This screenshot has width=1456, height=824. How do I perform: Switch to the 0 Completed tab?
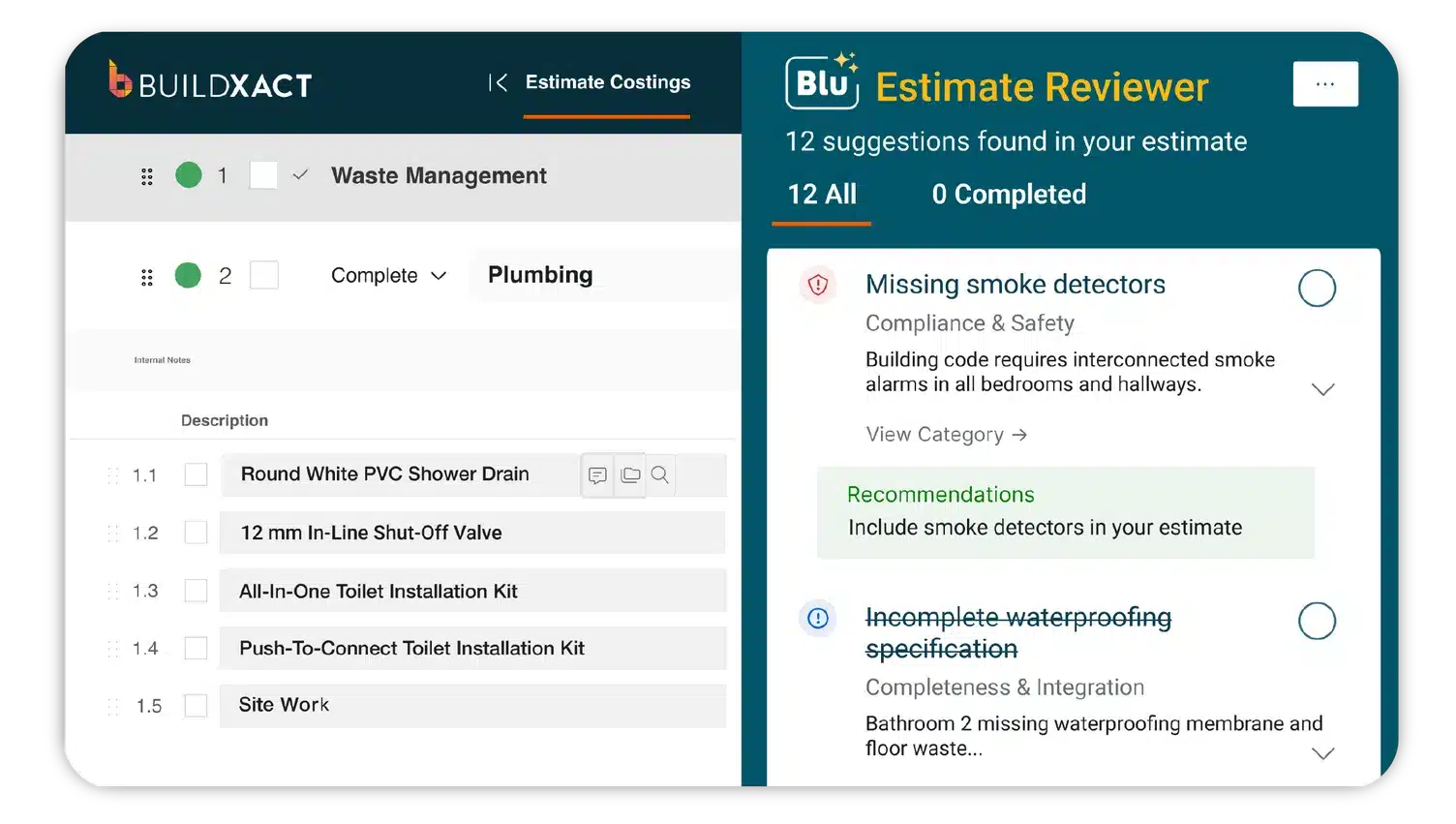pyautogui.click(x=1008, y=195)
